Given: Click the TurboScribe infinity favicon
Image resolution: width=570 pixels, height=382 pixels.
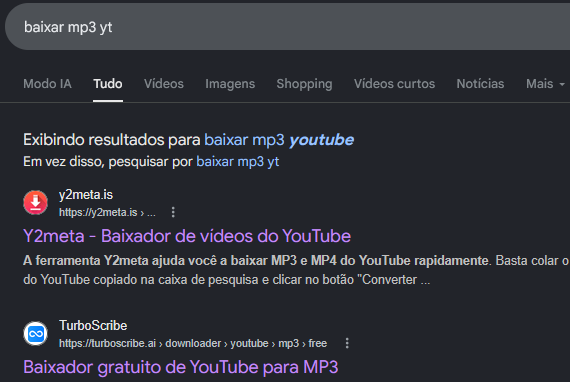Looking at the screenshot, I should pyautogui.click(x=35, y=333).
